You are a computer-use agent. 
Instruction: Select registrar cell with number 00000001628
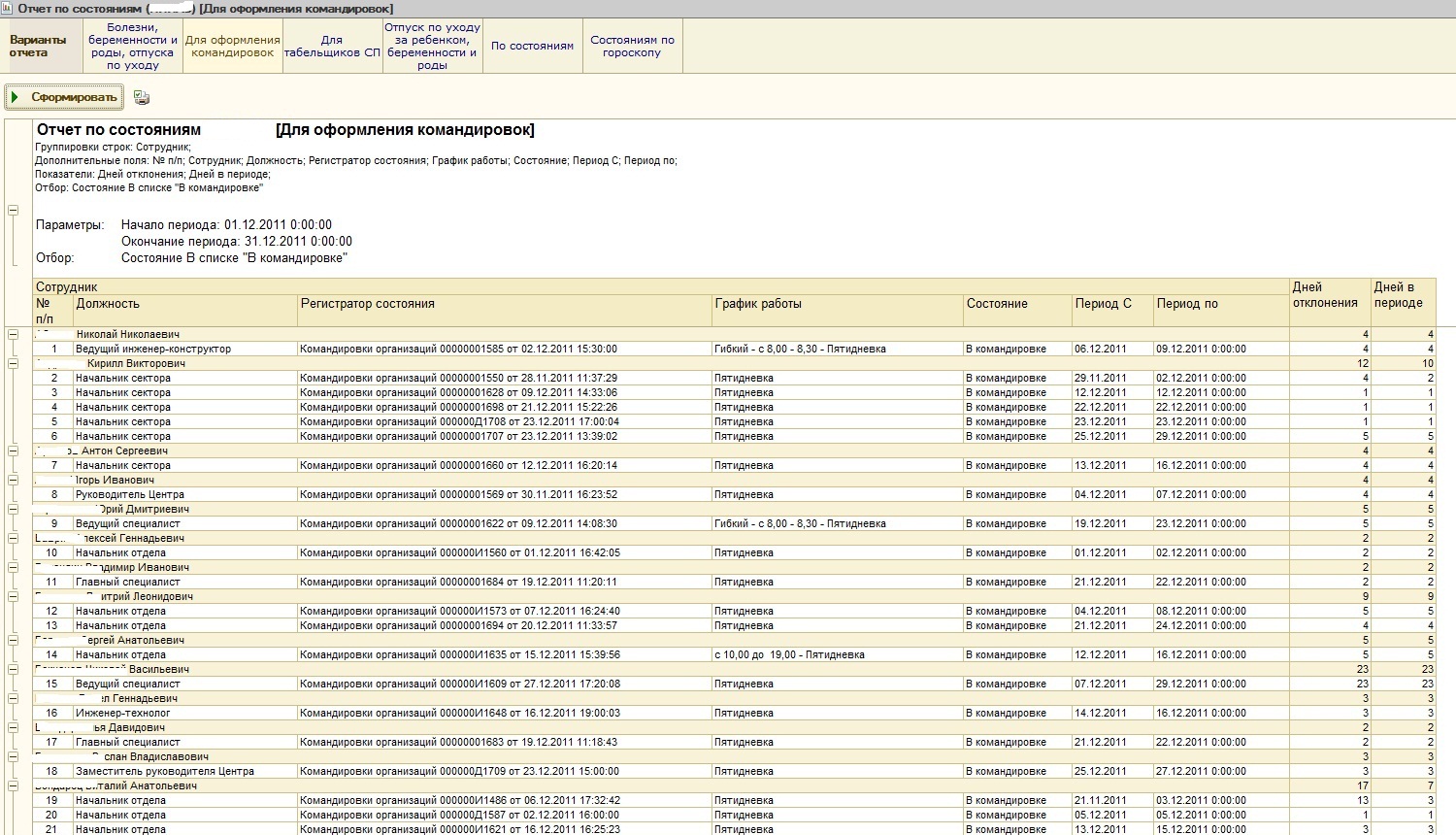click(505, 392)
